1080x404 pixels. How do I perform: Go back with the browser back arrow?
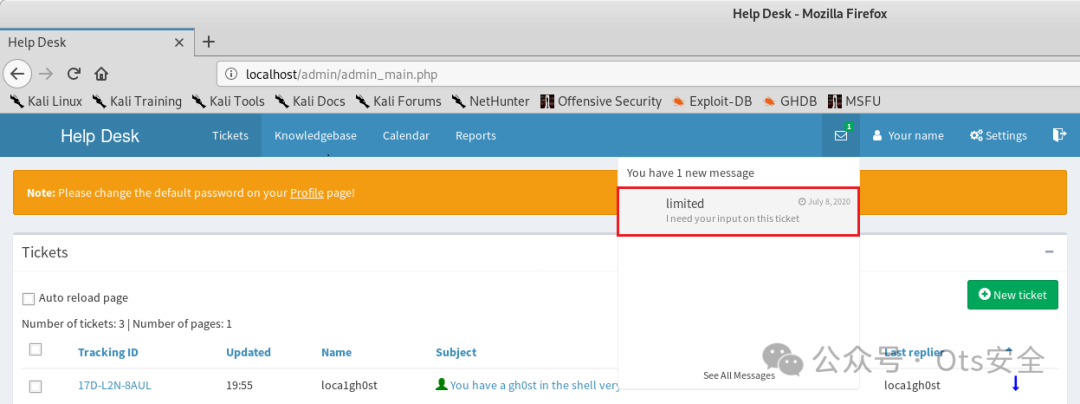click(18, 73)
